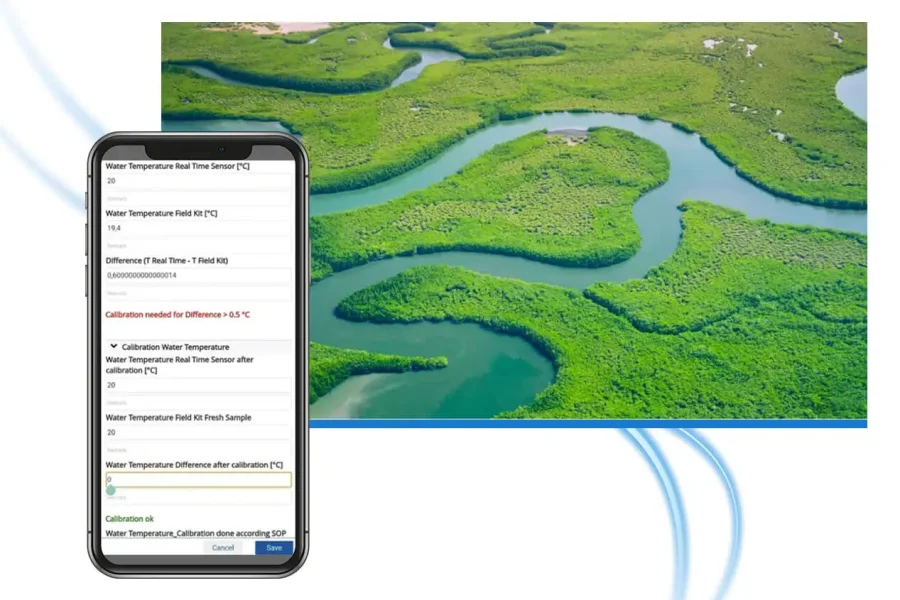Click the Difference (T Real Time - T Field Kit) field

tap(195, 275)
